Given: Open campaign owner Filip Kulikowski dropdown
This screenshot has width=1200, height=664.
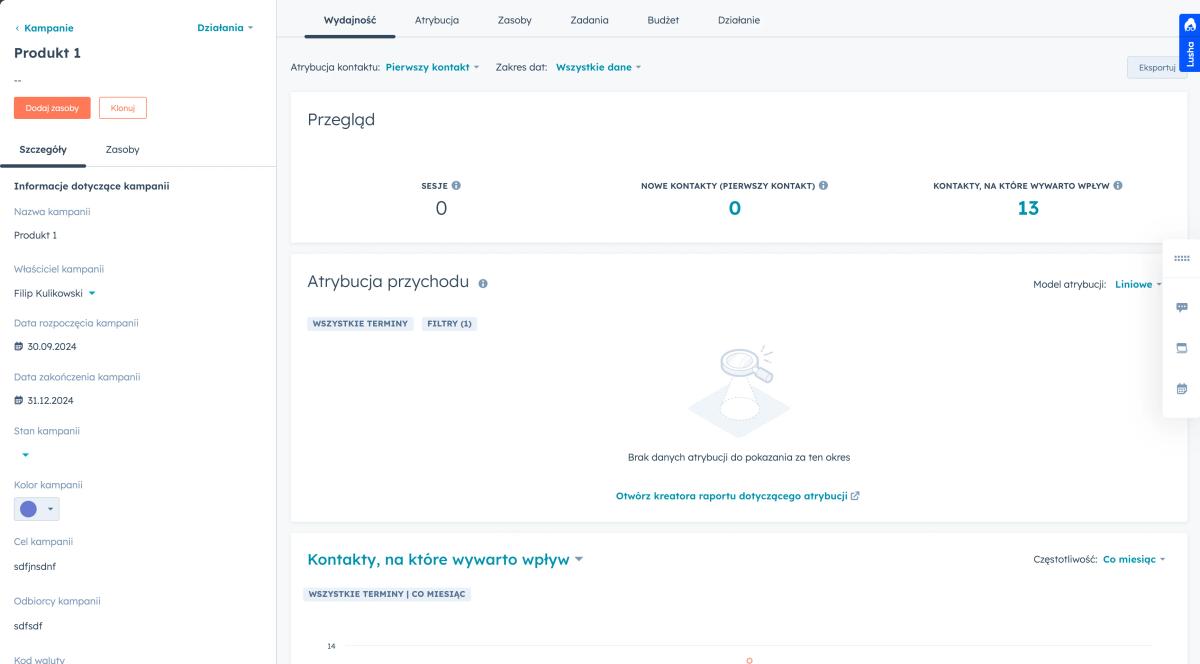Looking at the screenshot, I should 55,294.
